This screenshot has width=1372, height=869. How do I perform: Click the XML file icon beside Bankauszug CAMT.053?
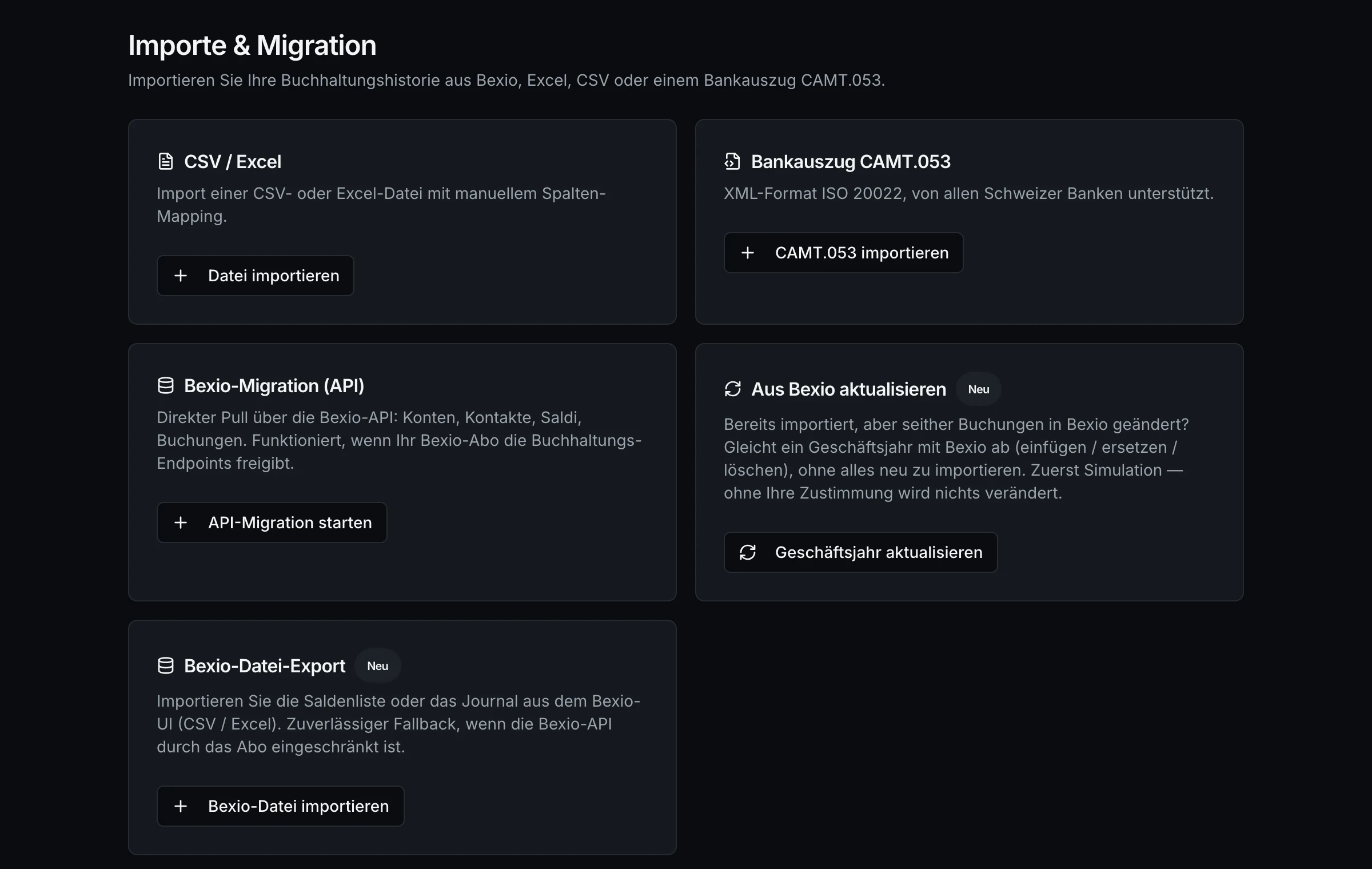pyautogui.click(x=732, y=162)
